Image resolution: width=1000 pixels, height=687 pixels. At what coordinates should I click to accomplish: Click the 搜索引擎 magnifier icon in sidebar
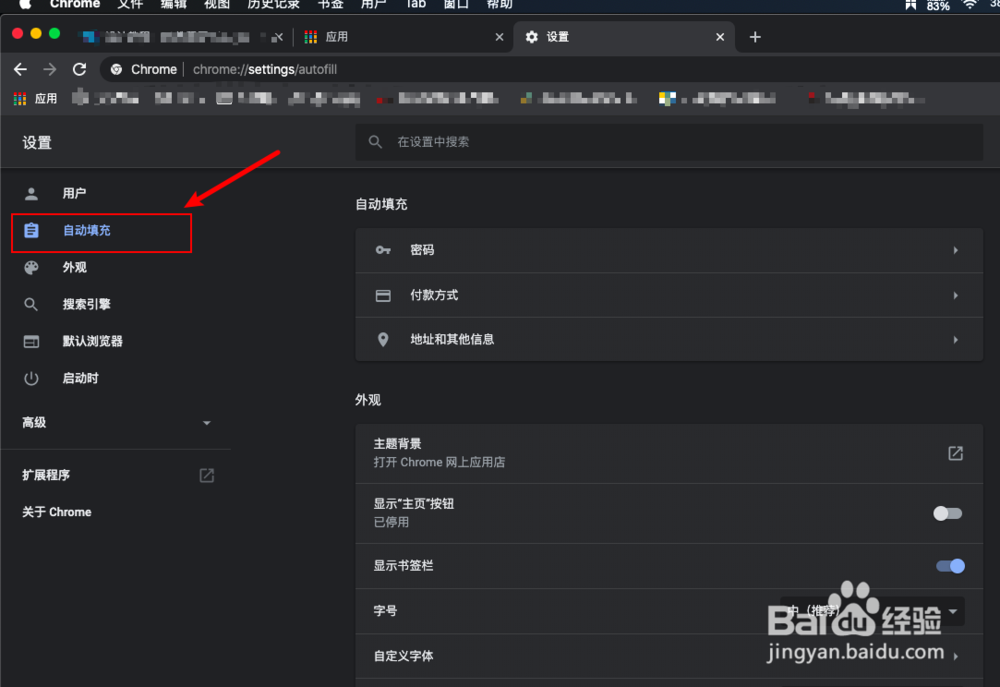click(31, 304)
